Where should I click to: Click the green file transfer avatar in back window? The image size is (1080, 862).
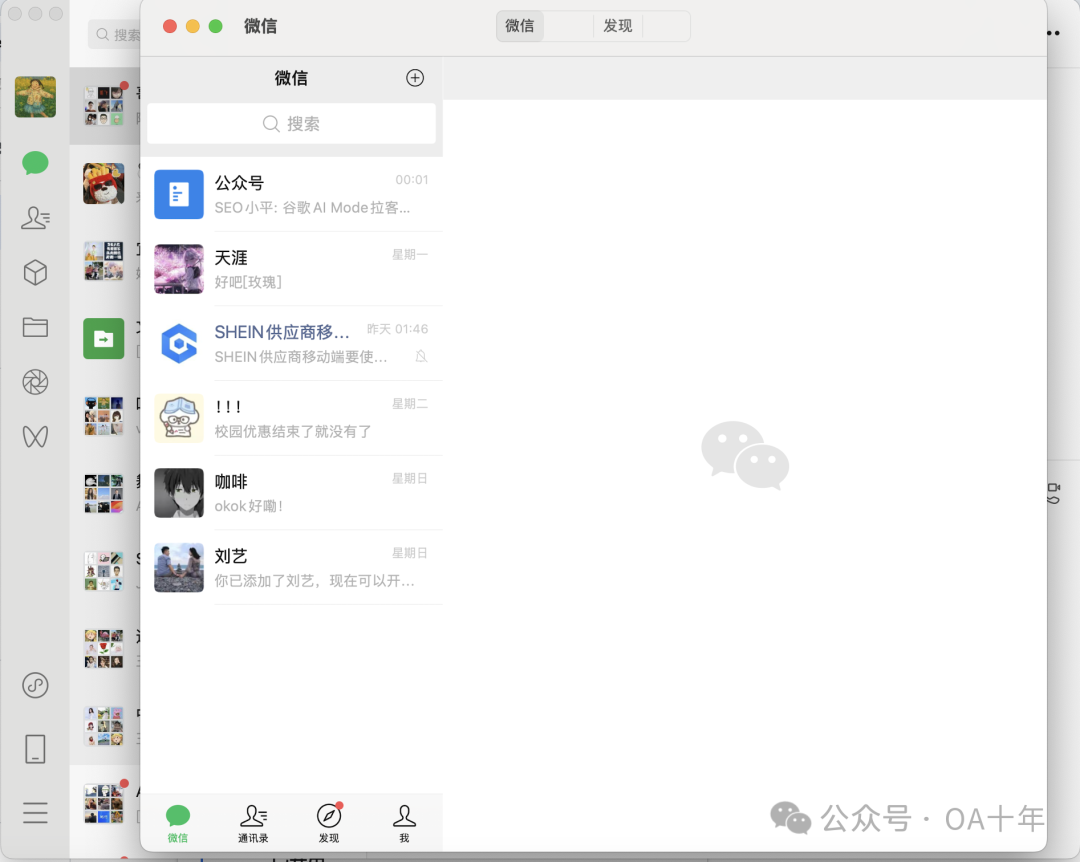coord(104,338)
